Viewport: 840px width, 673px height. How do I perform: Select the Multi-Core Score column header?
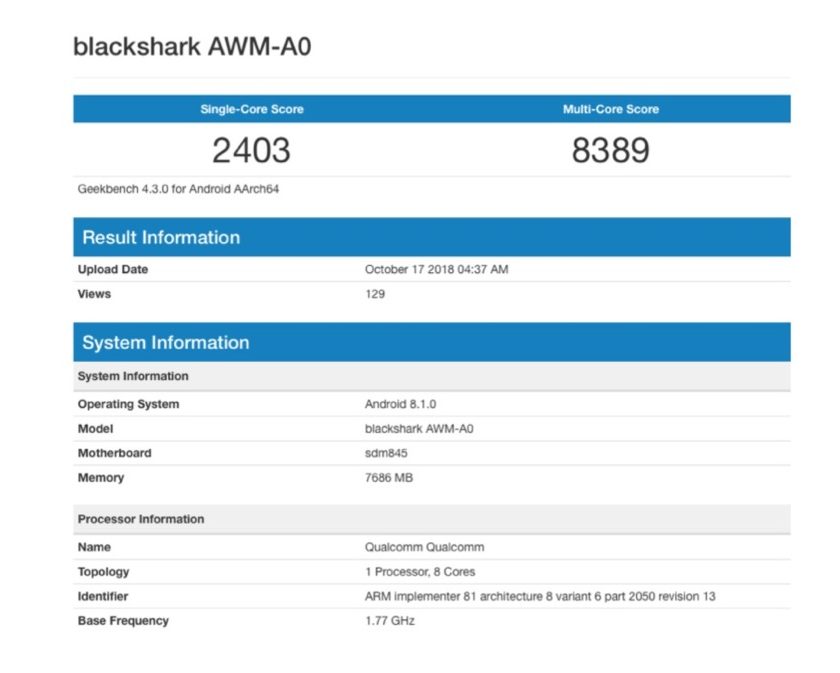coord(610,109)
